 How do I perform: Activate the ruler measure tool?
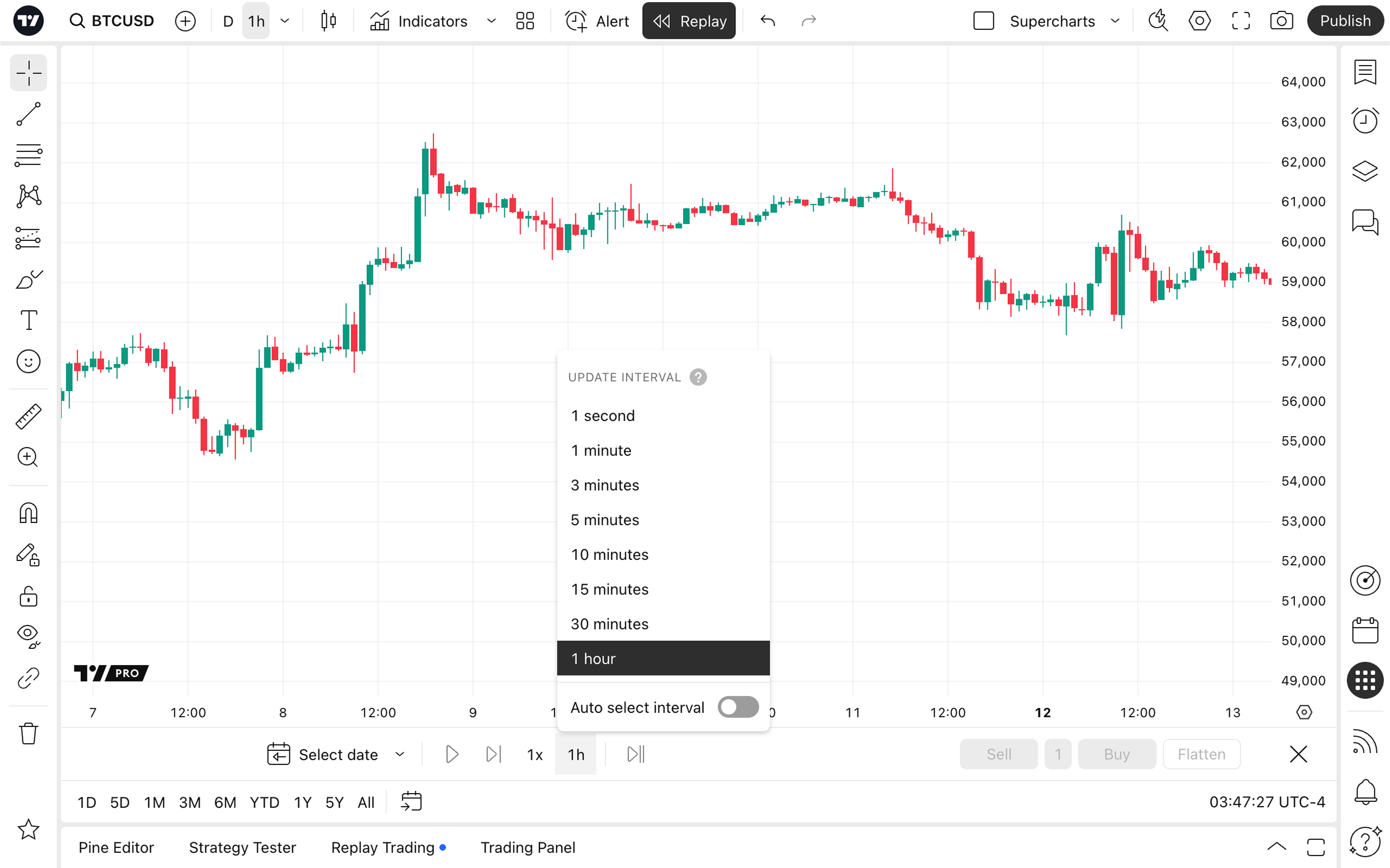pos(28,416)
